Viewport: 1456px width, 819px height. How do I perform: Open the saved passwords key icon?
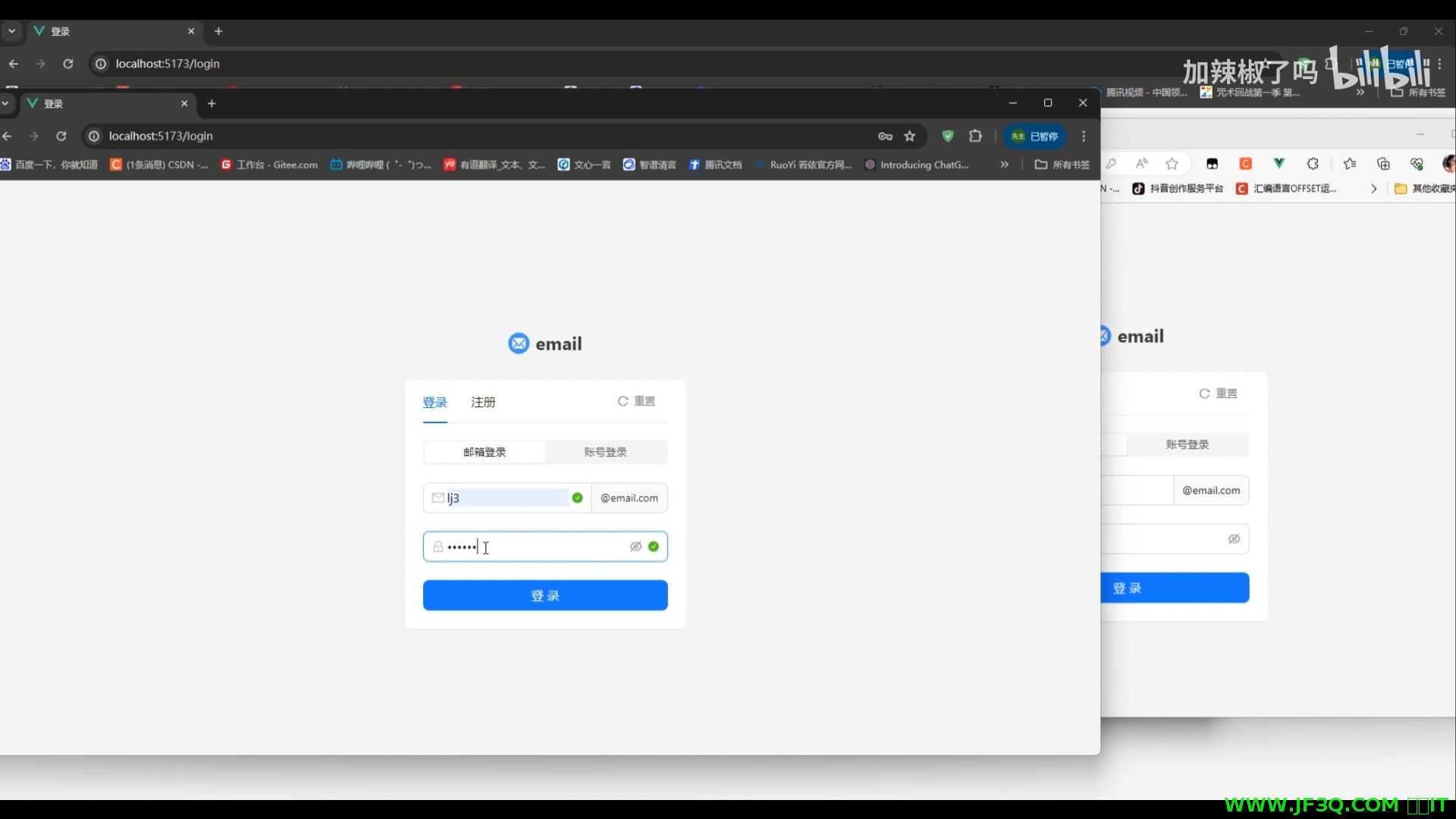coord(885,136)
